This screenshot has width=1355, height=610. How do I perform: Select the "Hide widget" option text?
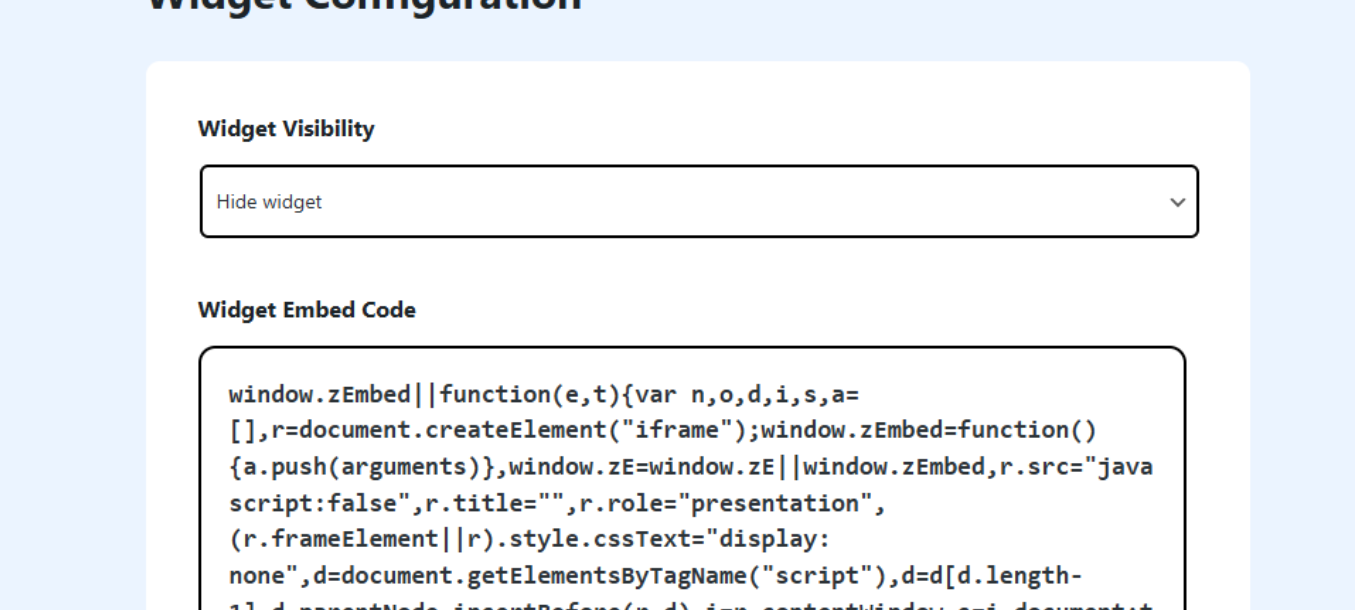[269, 202]
